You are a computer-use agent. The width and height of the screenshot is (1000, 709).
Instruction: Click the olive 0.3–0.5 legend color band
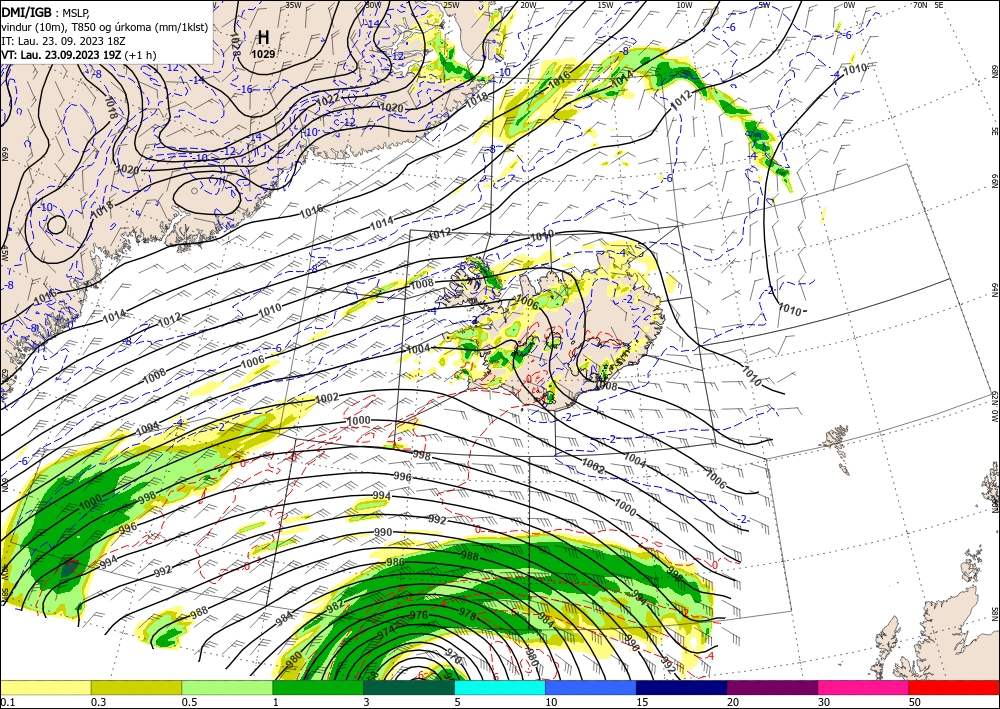pyautogui.click(x=136, y=687)
